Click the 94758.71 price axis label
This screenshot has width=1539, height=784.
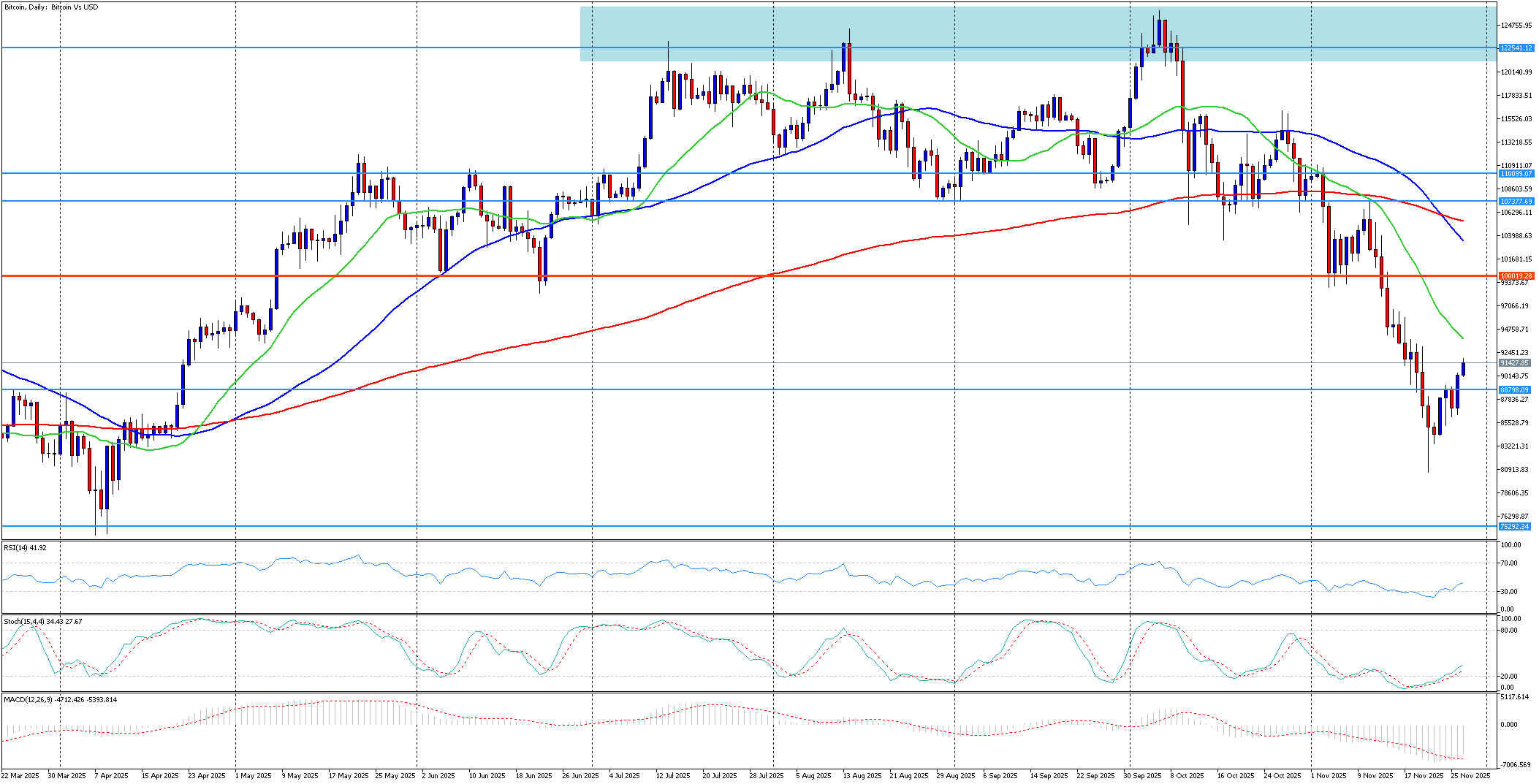(1516, 329)
